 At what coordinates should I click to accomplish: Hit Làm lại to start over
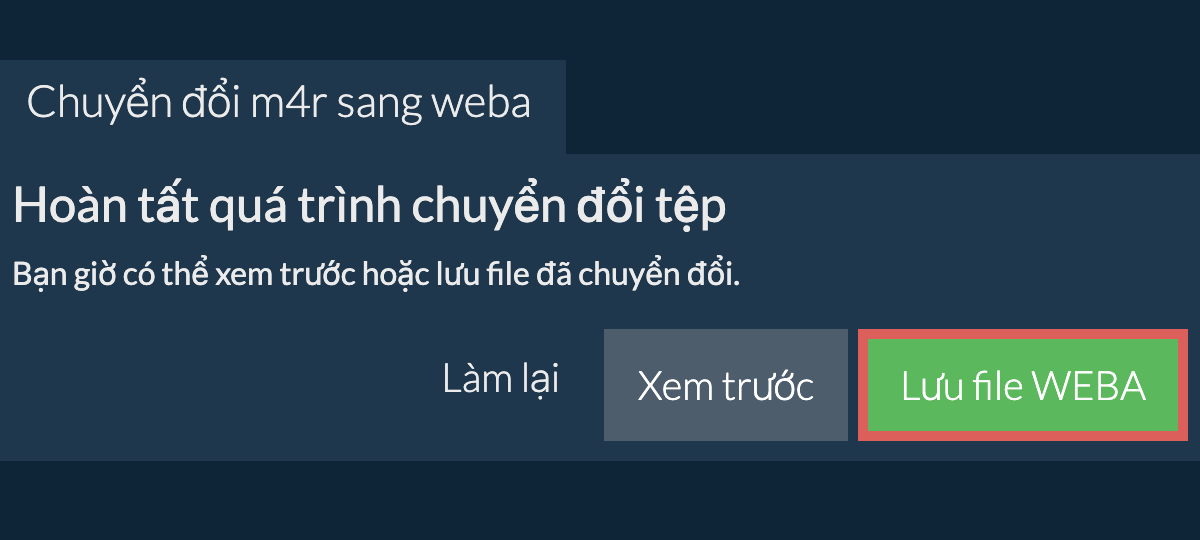pyautogui.click(x=500, y=381)
